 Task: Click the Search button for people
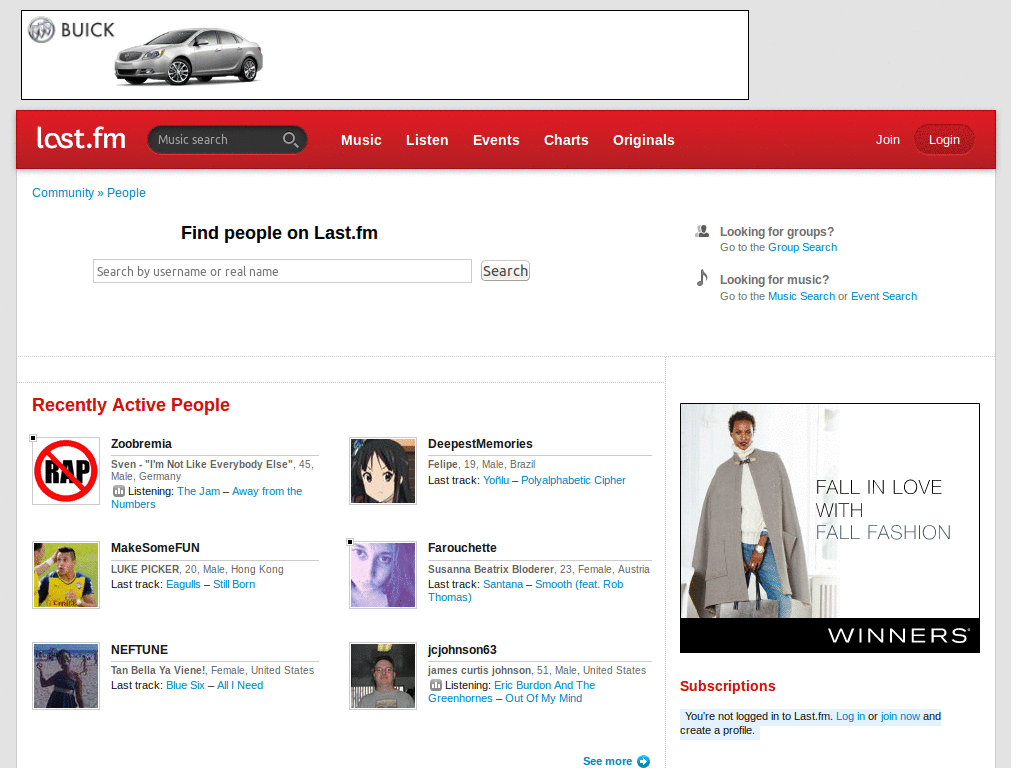pyautogui.click(x=505, y=270)
